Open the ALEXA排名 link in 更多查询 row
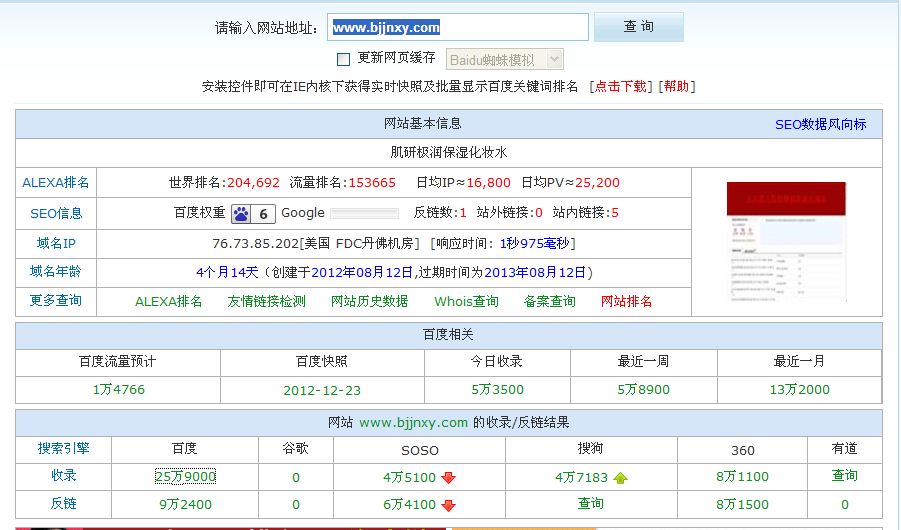The width and height of the screenshot is (901, 530). point(168,301)
